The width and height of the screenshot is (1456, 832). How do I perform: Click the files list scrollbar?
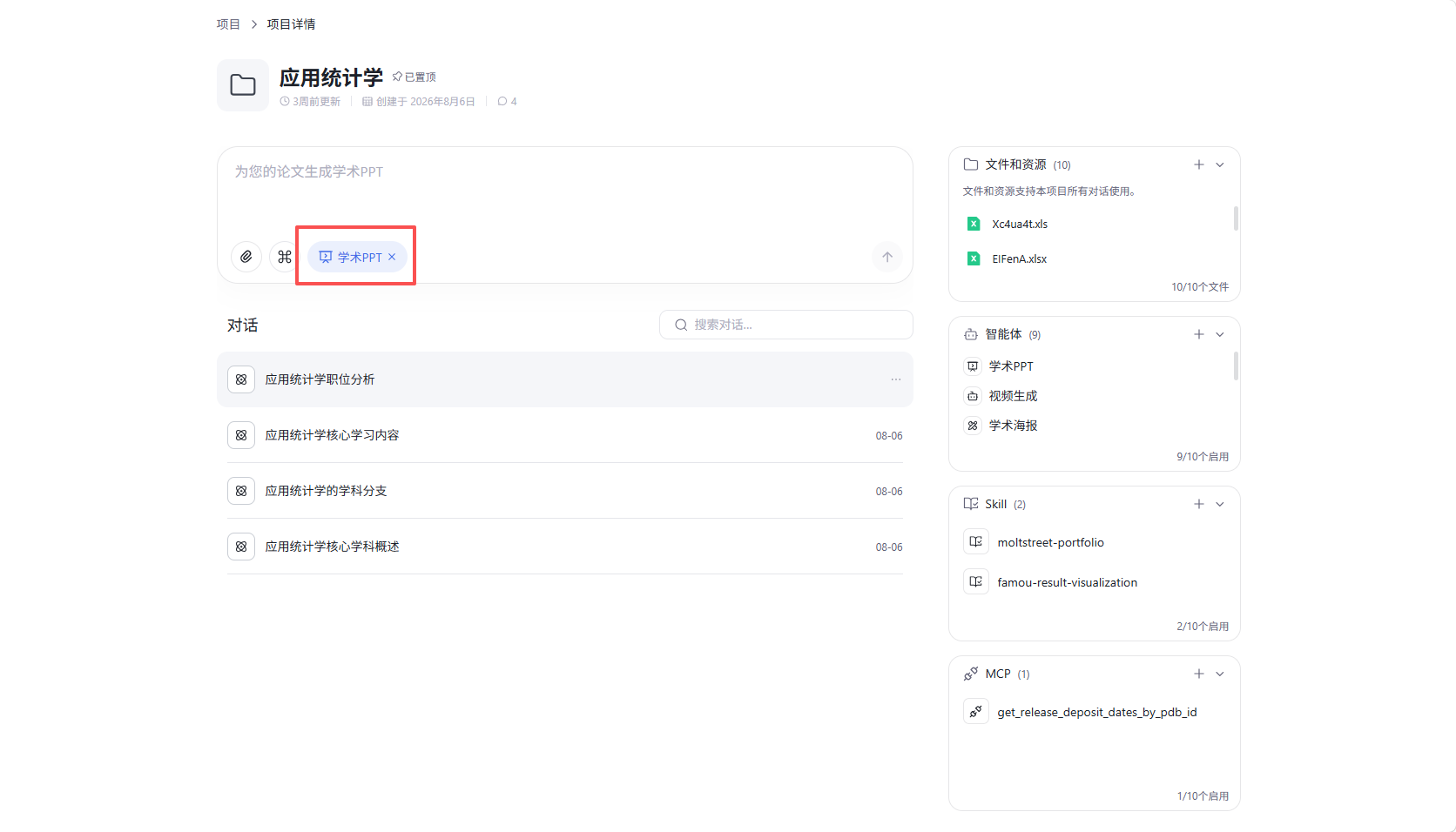point(1236,218)
